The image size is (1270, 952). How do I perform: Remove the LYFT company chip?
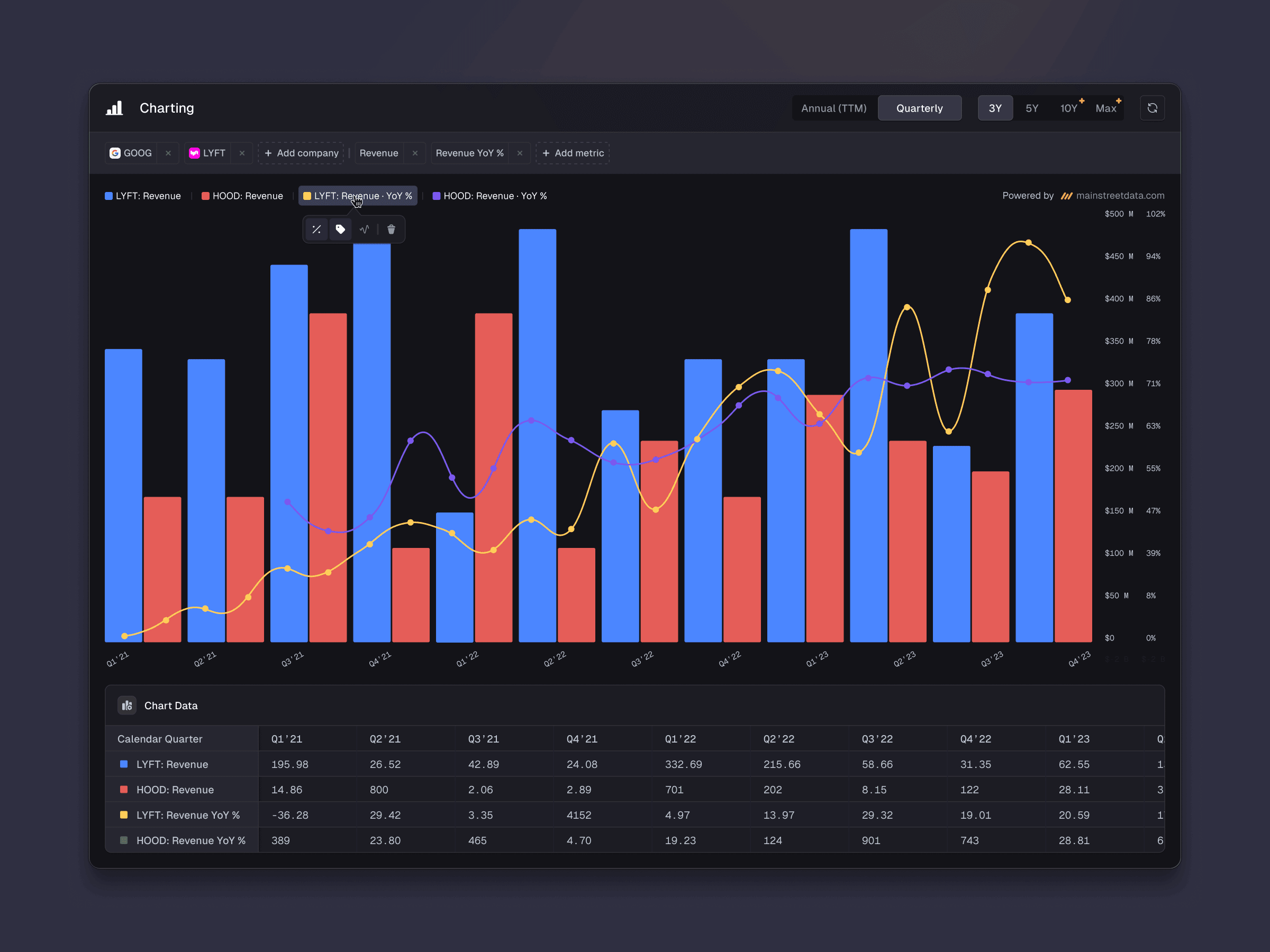coord(242,153)
